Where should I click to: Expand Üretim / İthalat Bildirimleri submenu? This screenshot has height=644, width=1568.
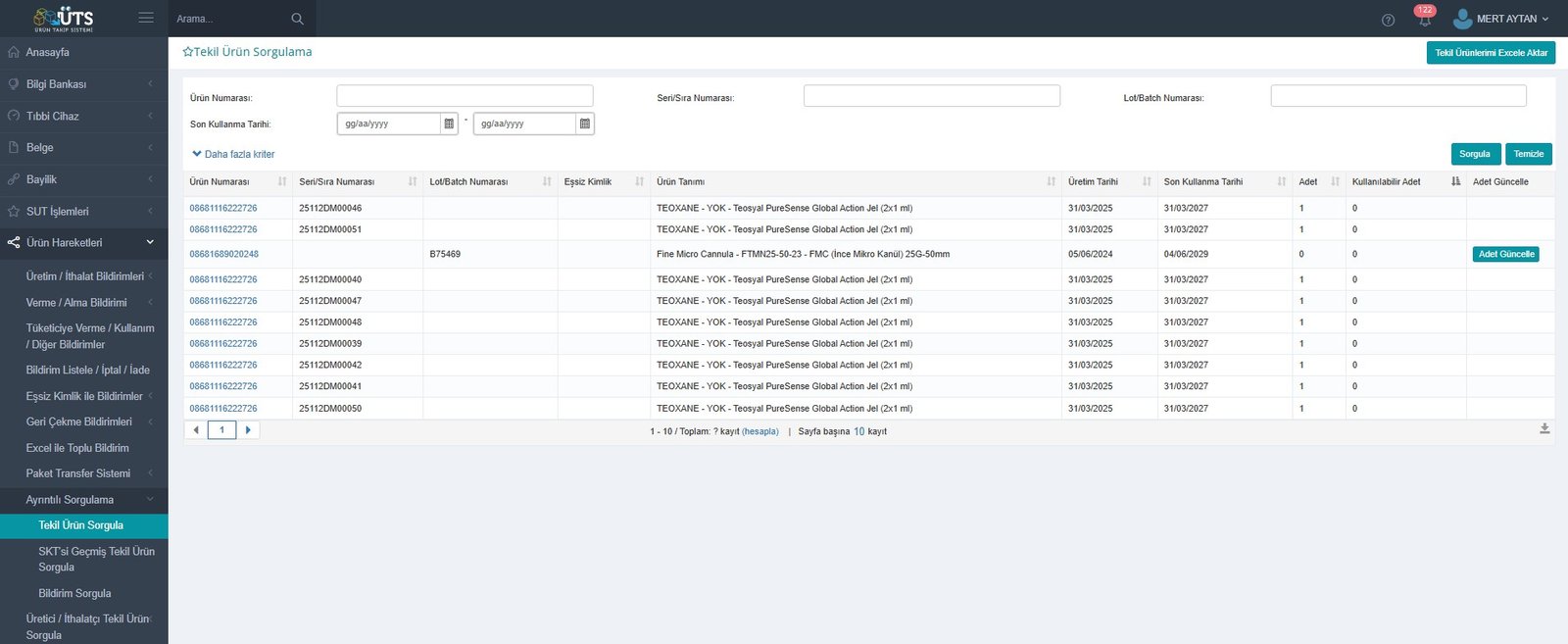[83, 276]
